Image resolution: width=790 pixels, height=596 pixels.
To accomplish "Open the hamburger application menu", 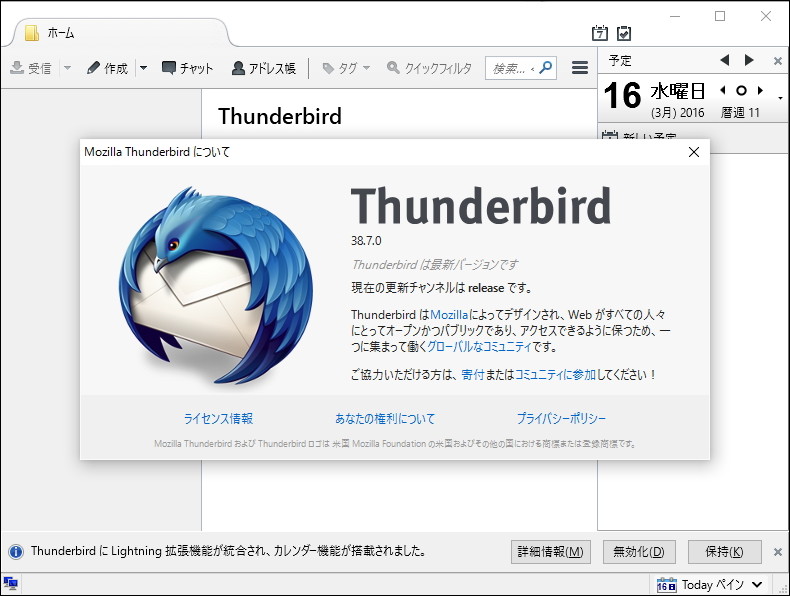I will click(x=580, y=68).
